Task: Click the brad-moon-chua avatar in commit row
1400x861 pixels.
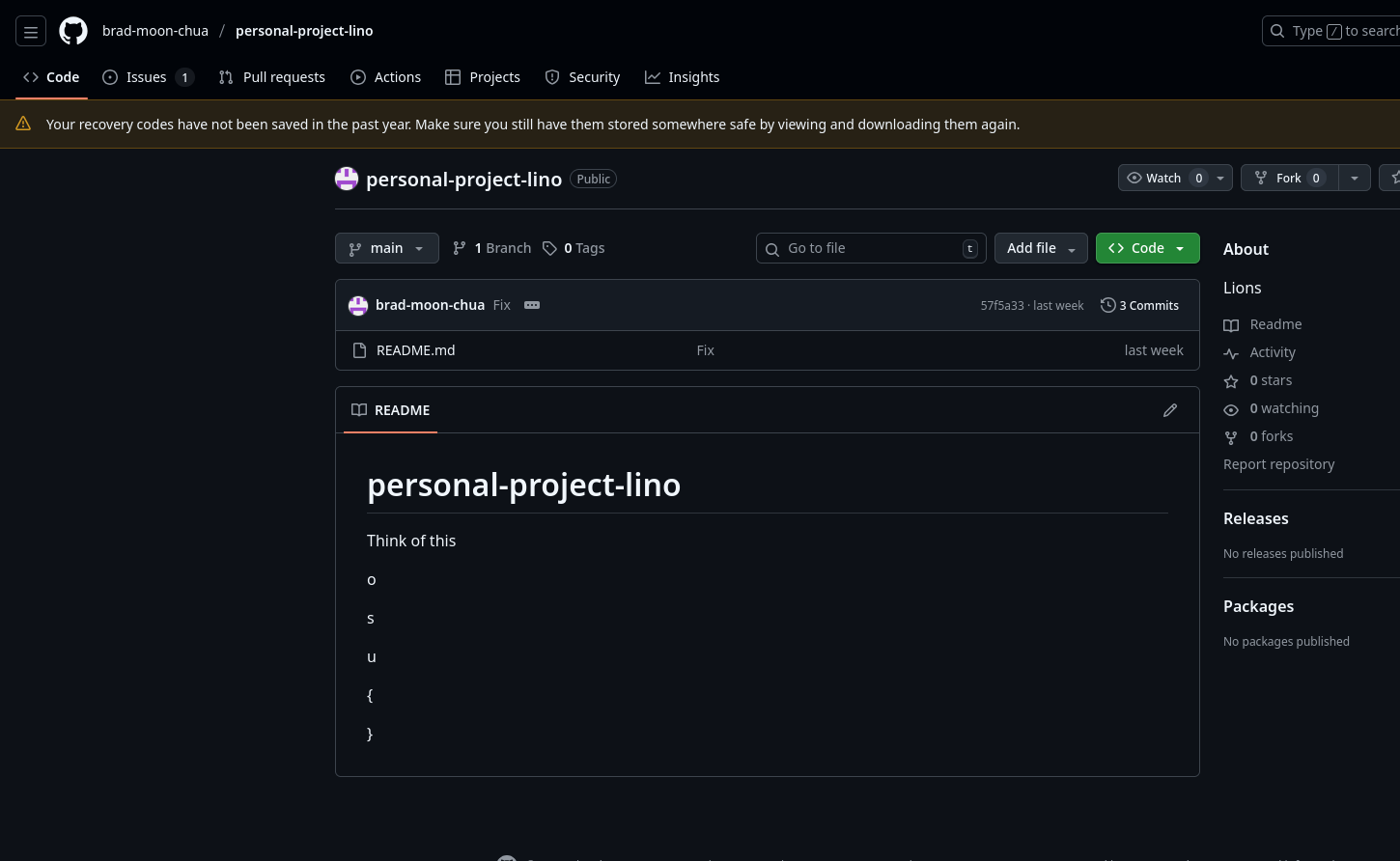Action: click(358, 305)
